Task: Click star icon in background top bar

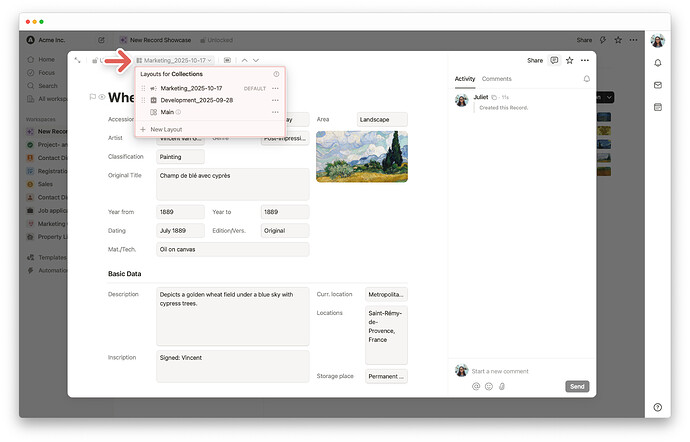Action: [x=618, y=40]
